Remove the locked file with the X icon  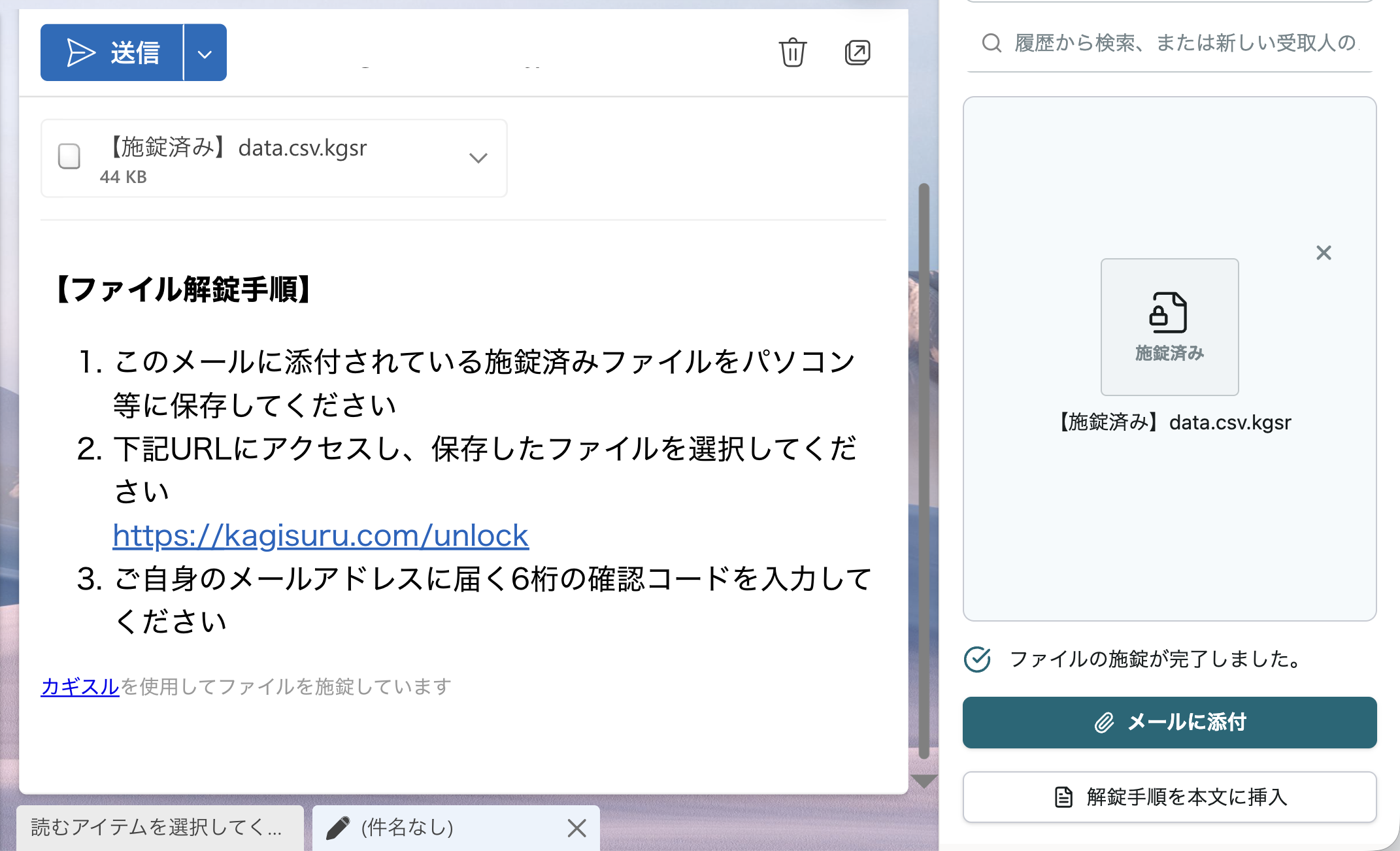[x=1324, y=253]
